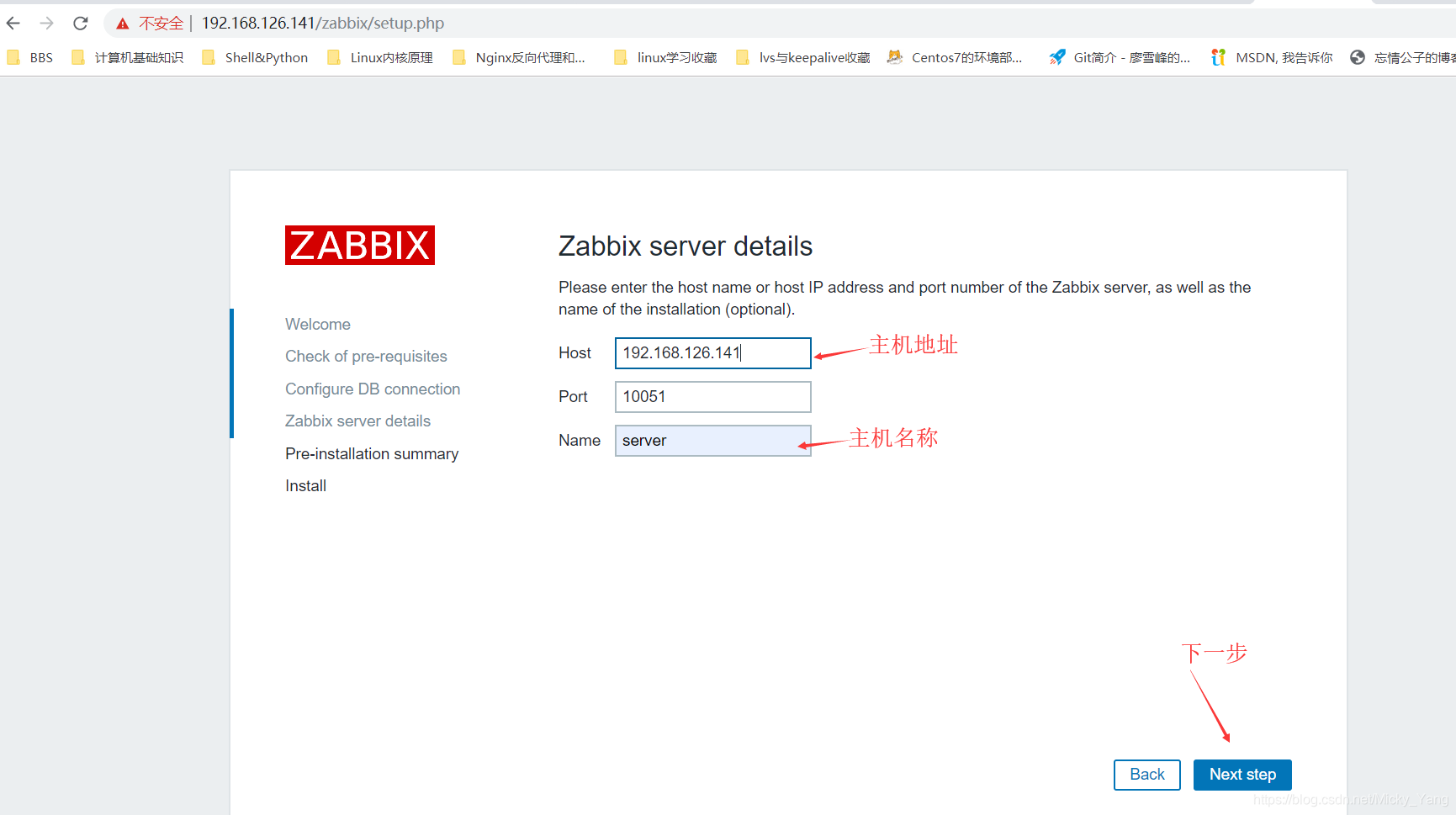The width and height of the screenshot is (1456, 815).
Task: Click the Host field label
Action: (574, 353)
